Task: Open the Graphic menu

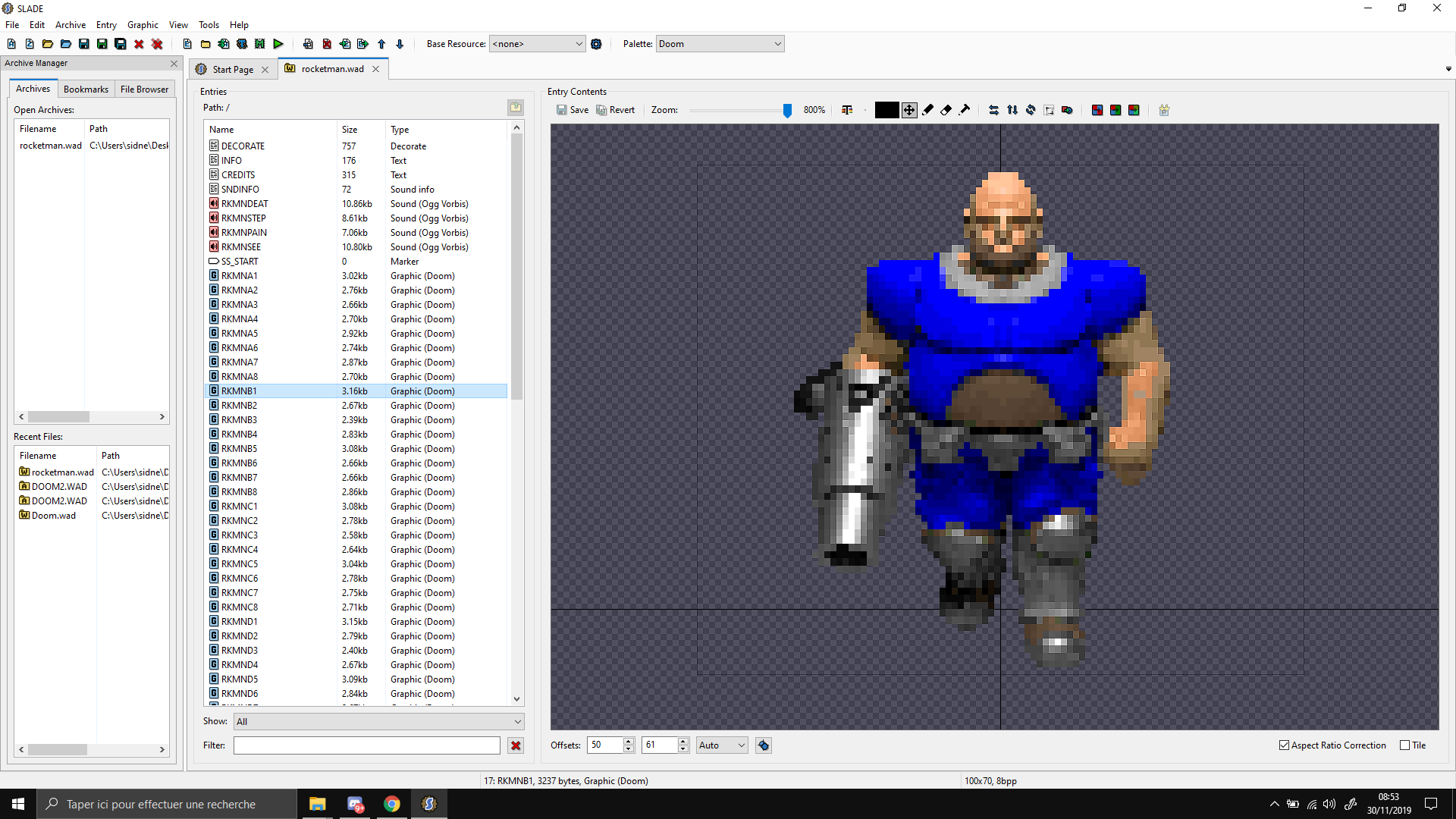Action: click(143, 25)
